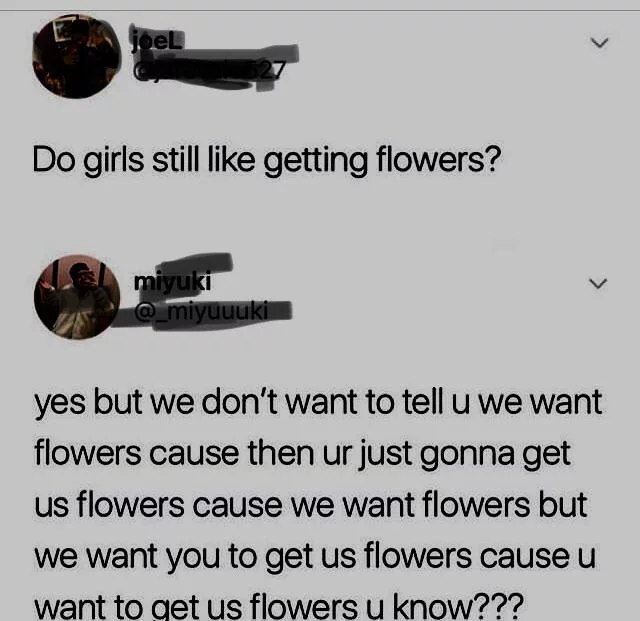
Task: Click the line "flowers cause then ur just gonna get"
Action: 302,454
